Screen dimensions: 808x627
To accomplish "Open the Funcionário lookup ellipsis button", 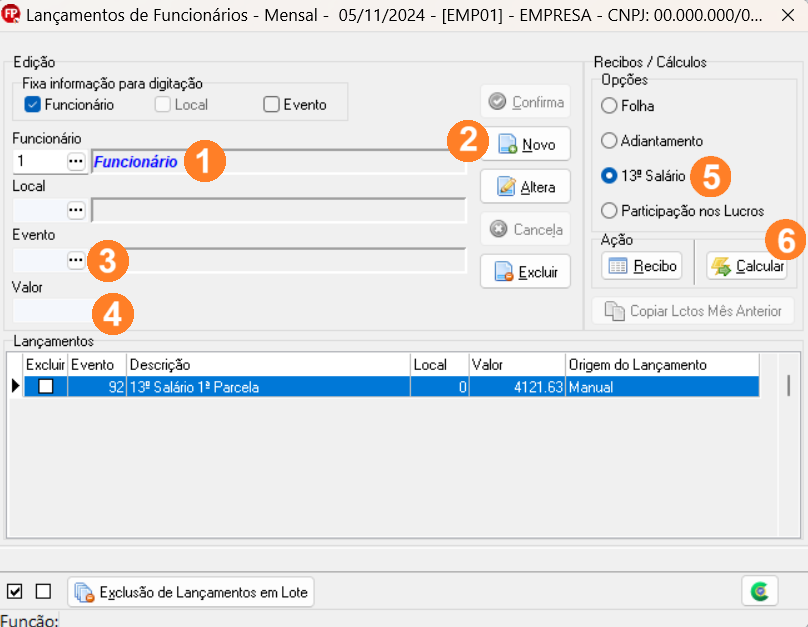I will coord(76,162).
